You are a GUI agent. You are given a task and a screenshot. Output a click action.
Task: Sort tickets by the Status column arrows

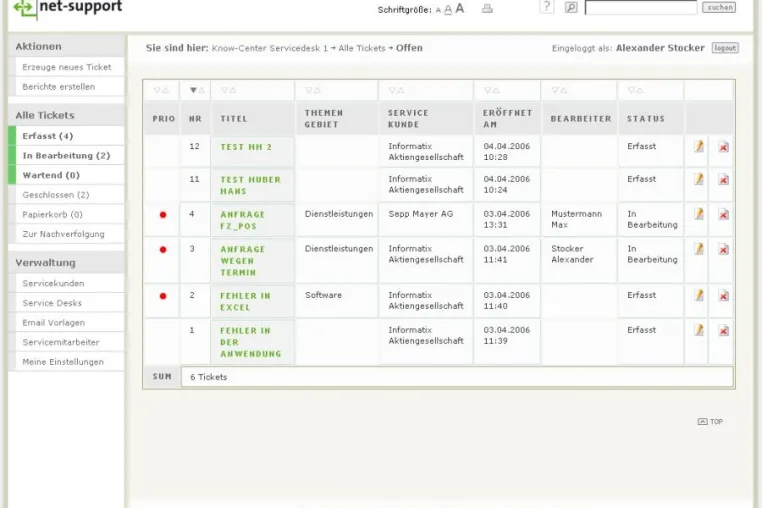point(635,90)
